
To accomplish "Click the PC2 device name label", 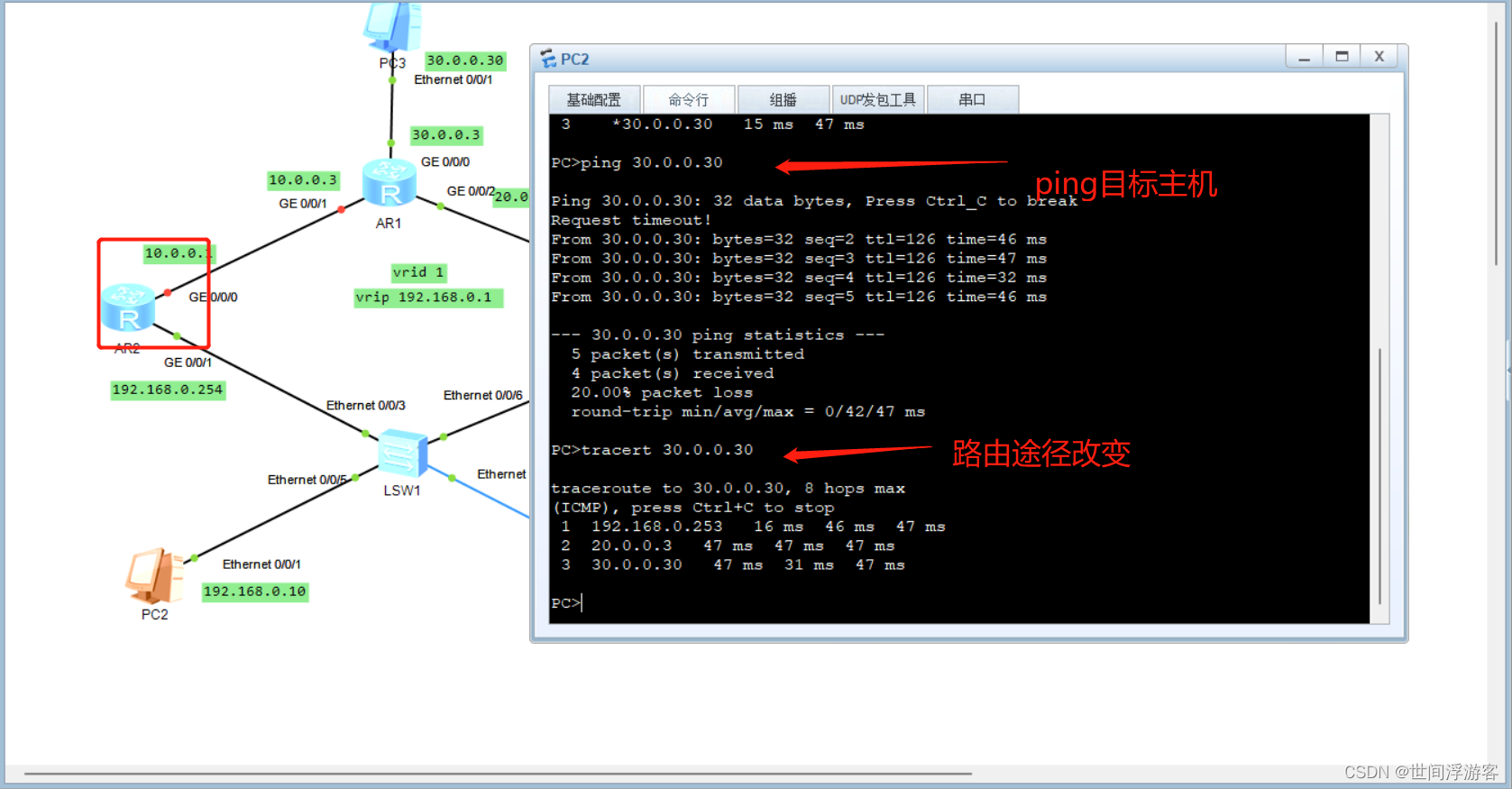I will (x=154, y=614).
